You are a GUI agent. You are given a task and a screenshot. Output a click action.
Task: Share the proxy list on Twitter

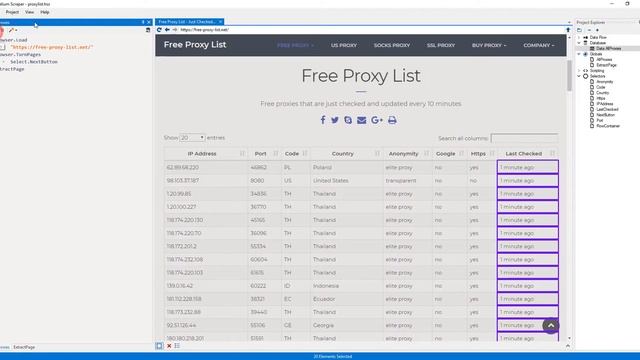(x=335, y=120)
